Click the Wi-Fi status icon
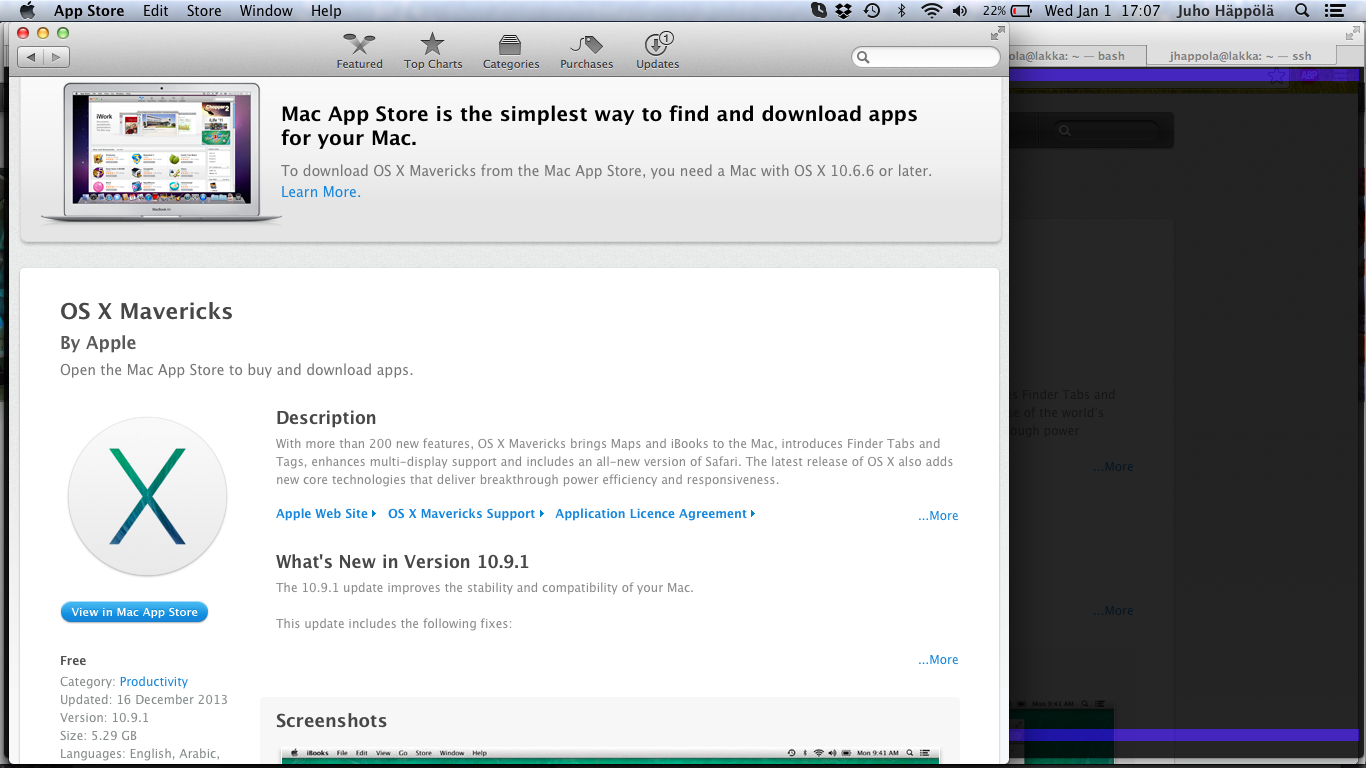This screenshot has height=768, width=1366. tap(931, 11)
